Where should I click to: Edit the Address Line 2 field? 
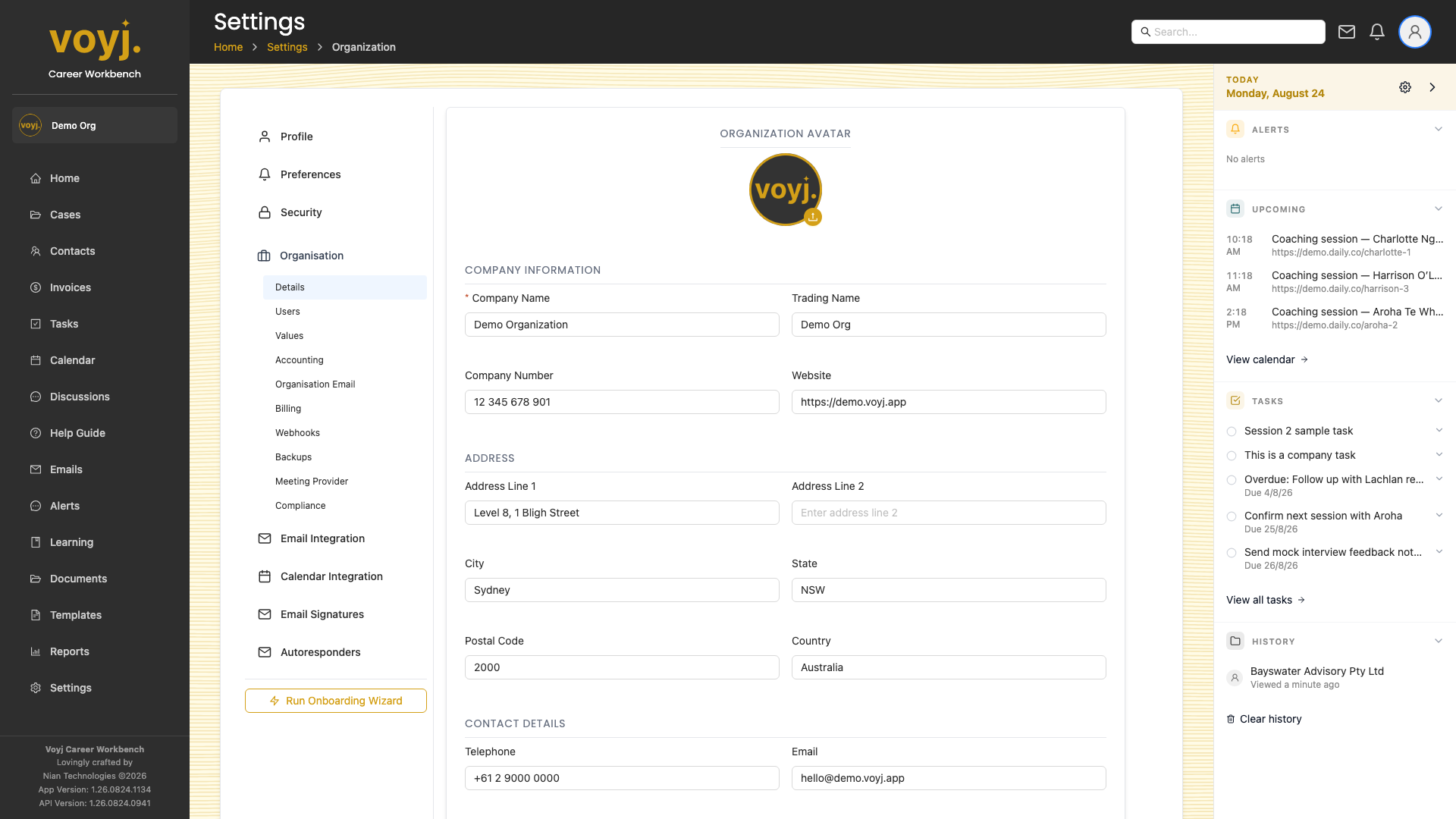pyautogui.click(x=949, y=513)
